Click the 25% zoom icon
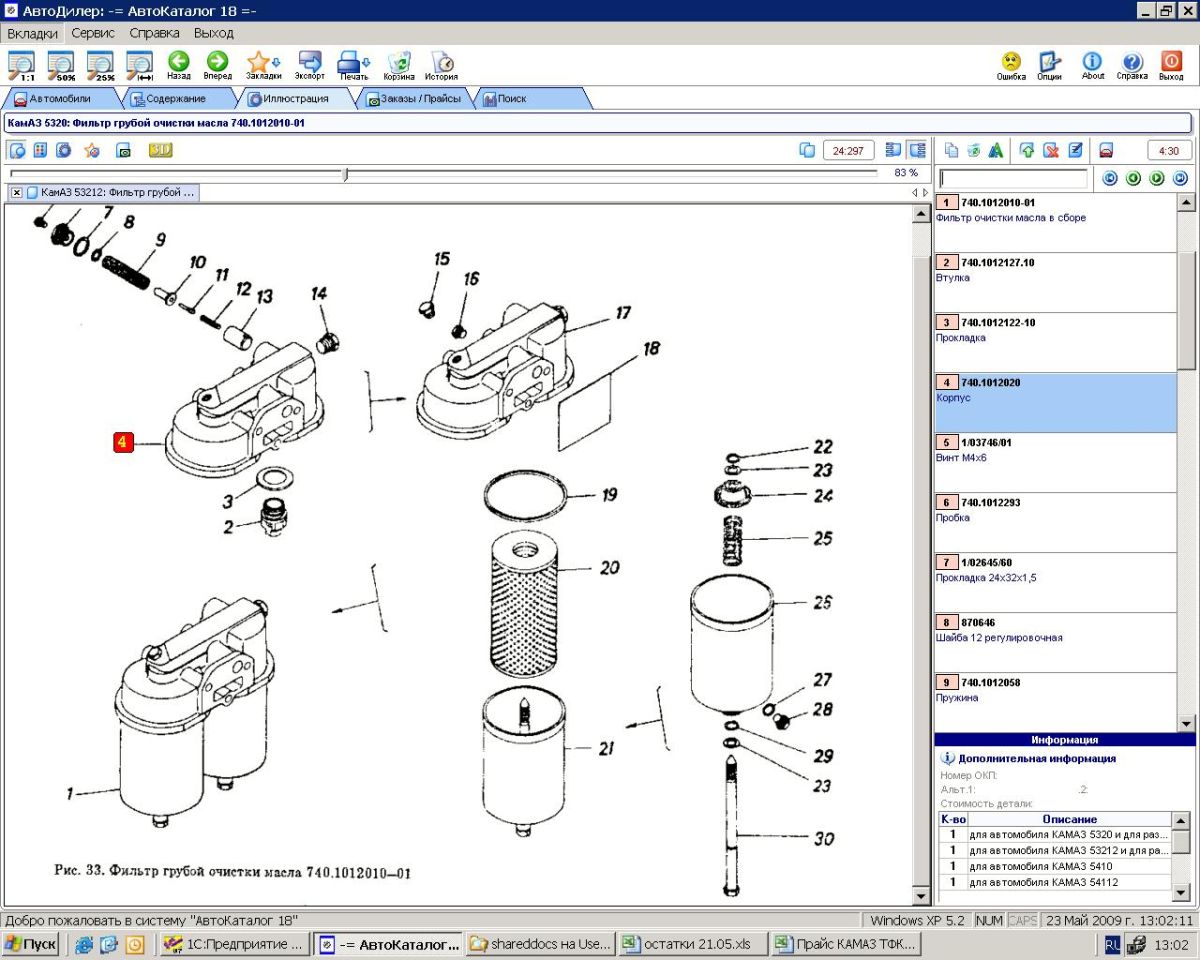 pyautogui.click(x=100, y=65)
